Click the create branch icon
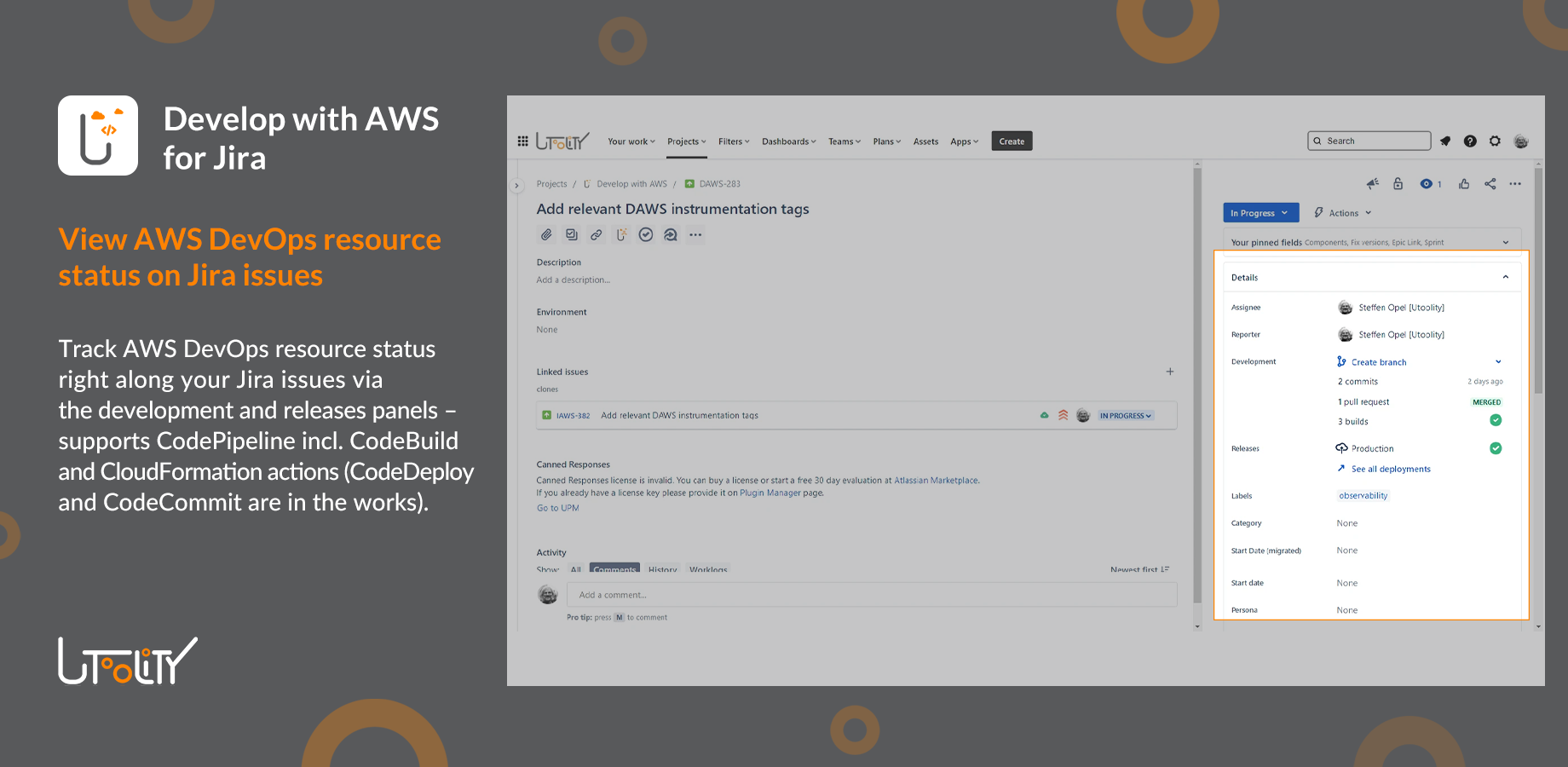This screenshot has height=767, width=1568. pyautogui.click(x=1341, y=361)
